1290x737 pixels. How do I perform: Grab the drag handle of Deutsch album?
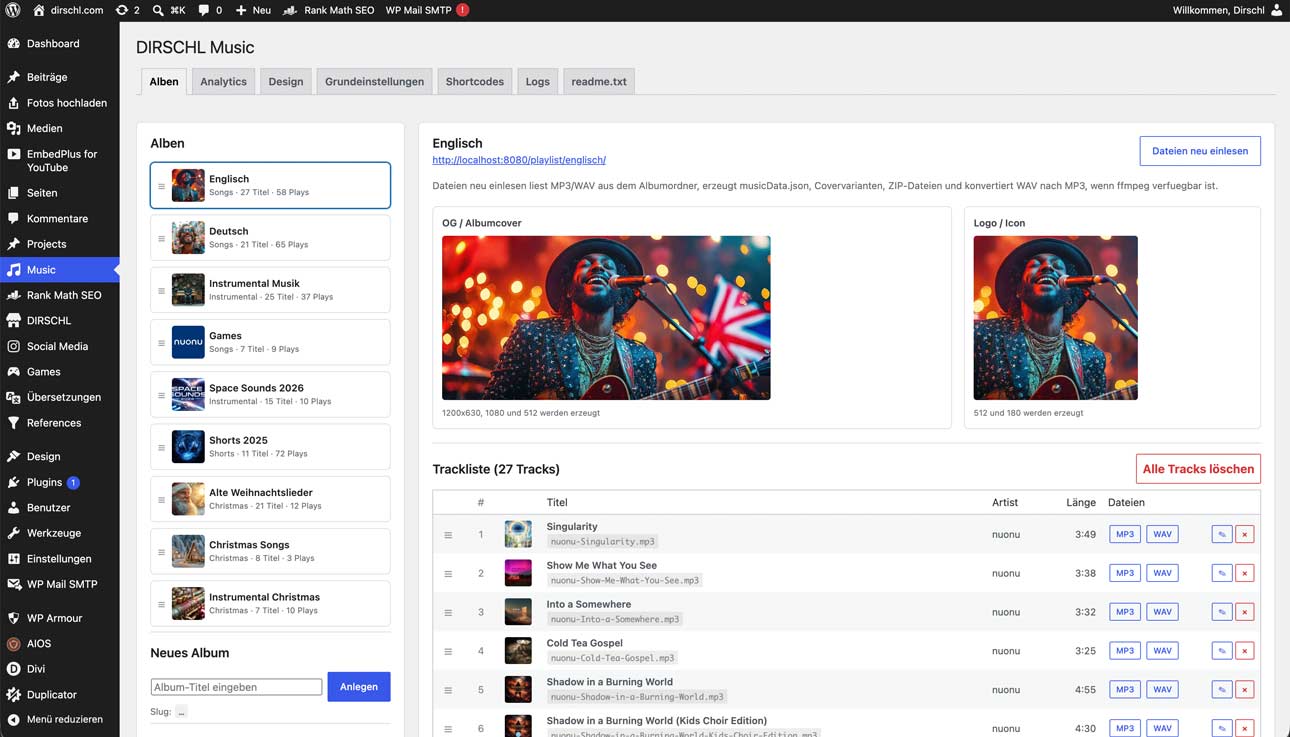[161, 238]
